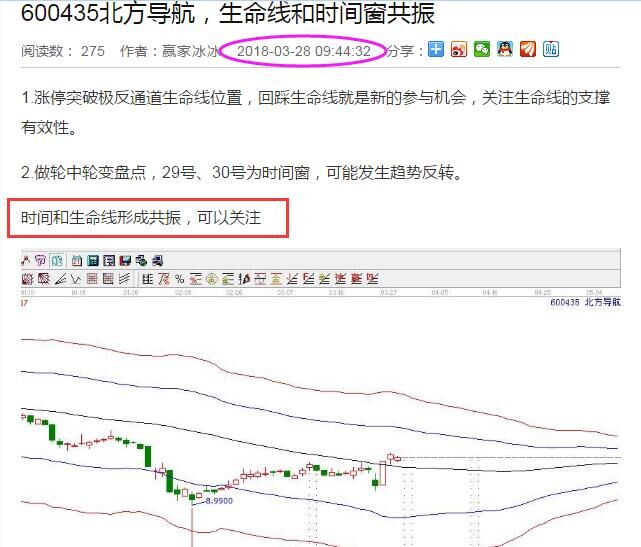Share via the green WeChat icon
The width and height of the screenshot is (641, 547).
(x=482, y=49)
